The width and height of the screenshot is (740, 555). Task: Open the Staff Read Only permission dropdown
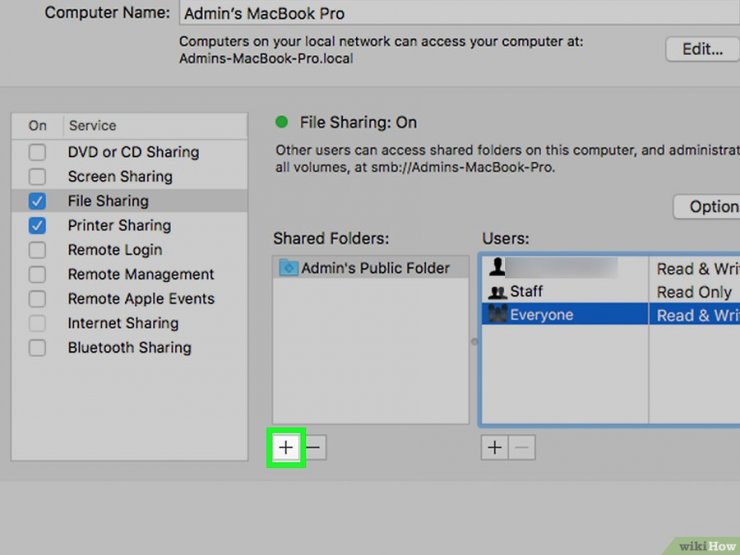pyautogui.click(x=694, y=292)
